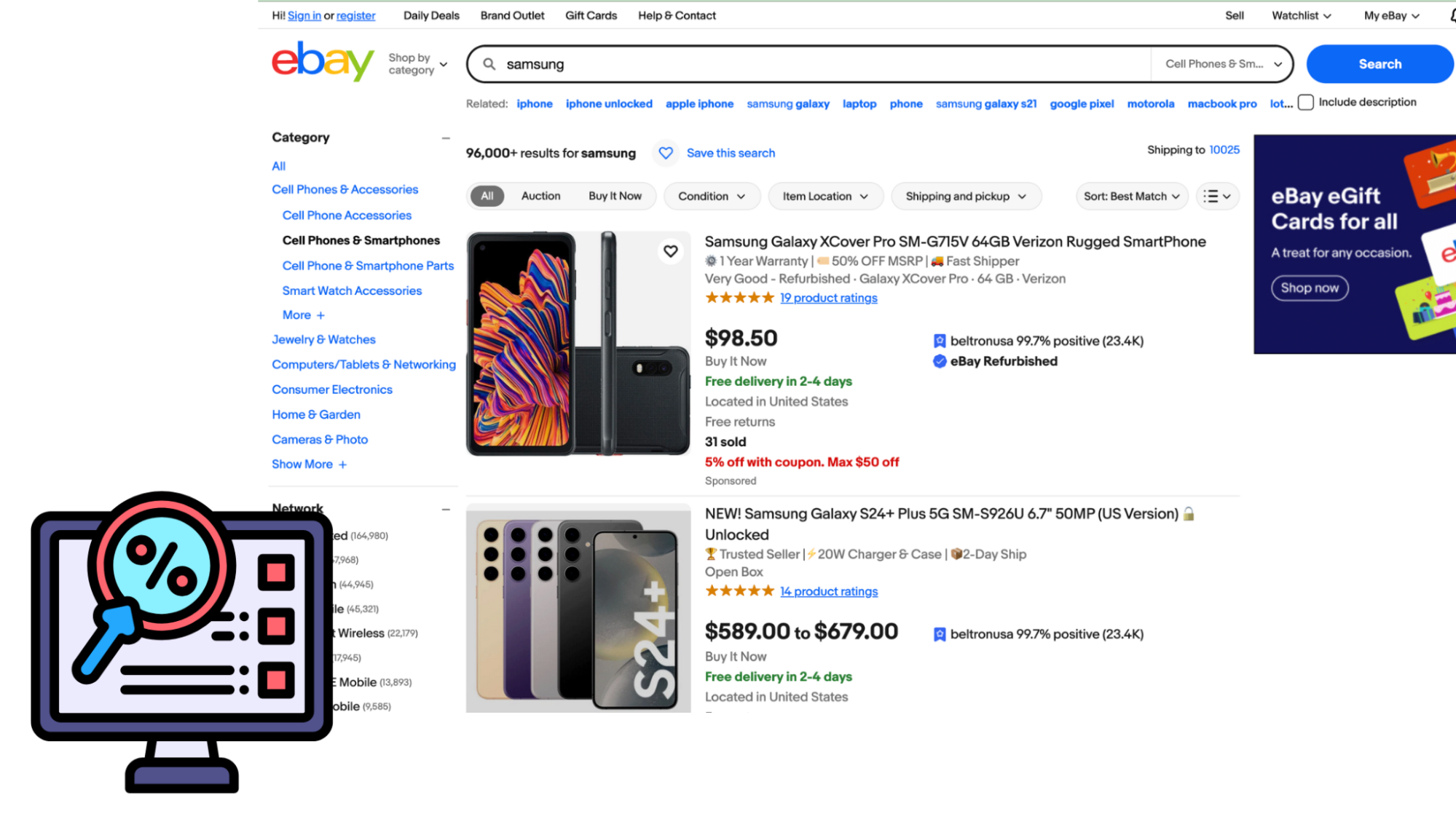Click the heart icon on XCover Pro image
Image resolution: width=1456 pixels, height=819 pixels.
pos(670,251)
